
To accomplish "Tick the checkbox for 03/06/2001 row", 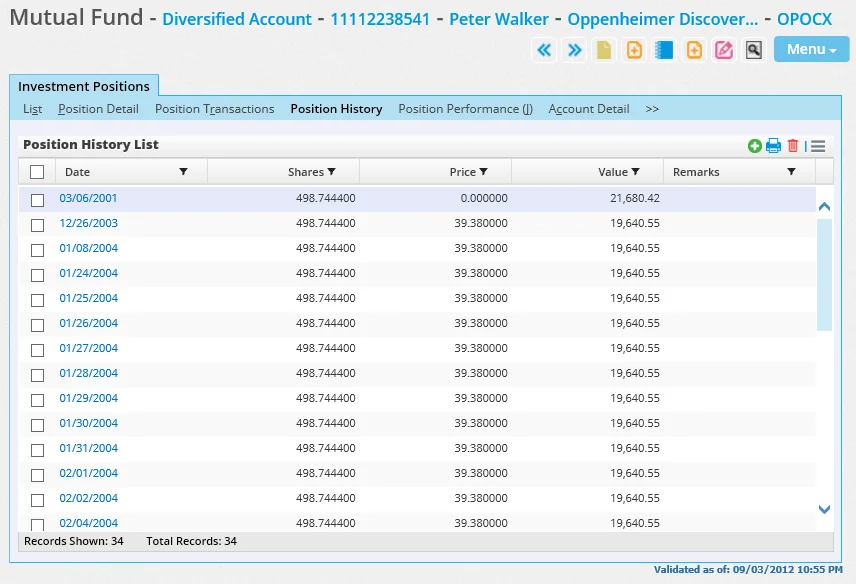I will pyautogui.click(x=37, y=199).
